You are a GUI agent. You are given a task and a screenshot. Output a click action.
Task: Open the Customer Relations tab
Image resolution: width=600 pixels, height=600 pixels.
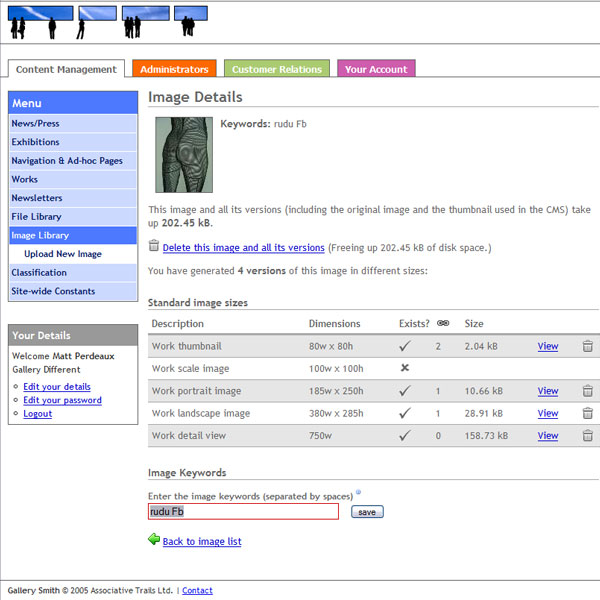coord(277,69)
